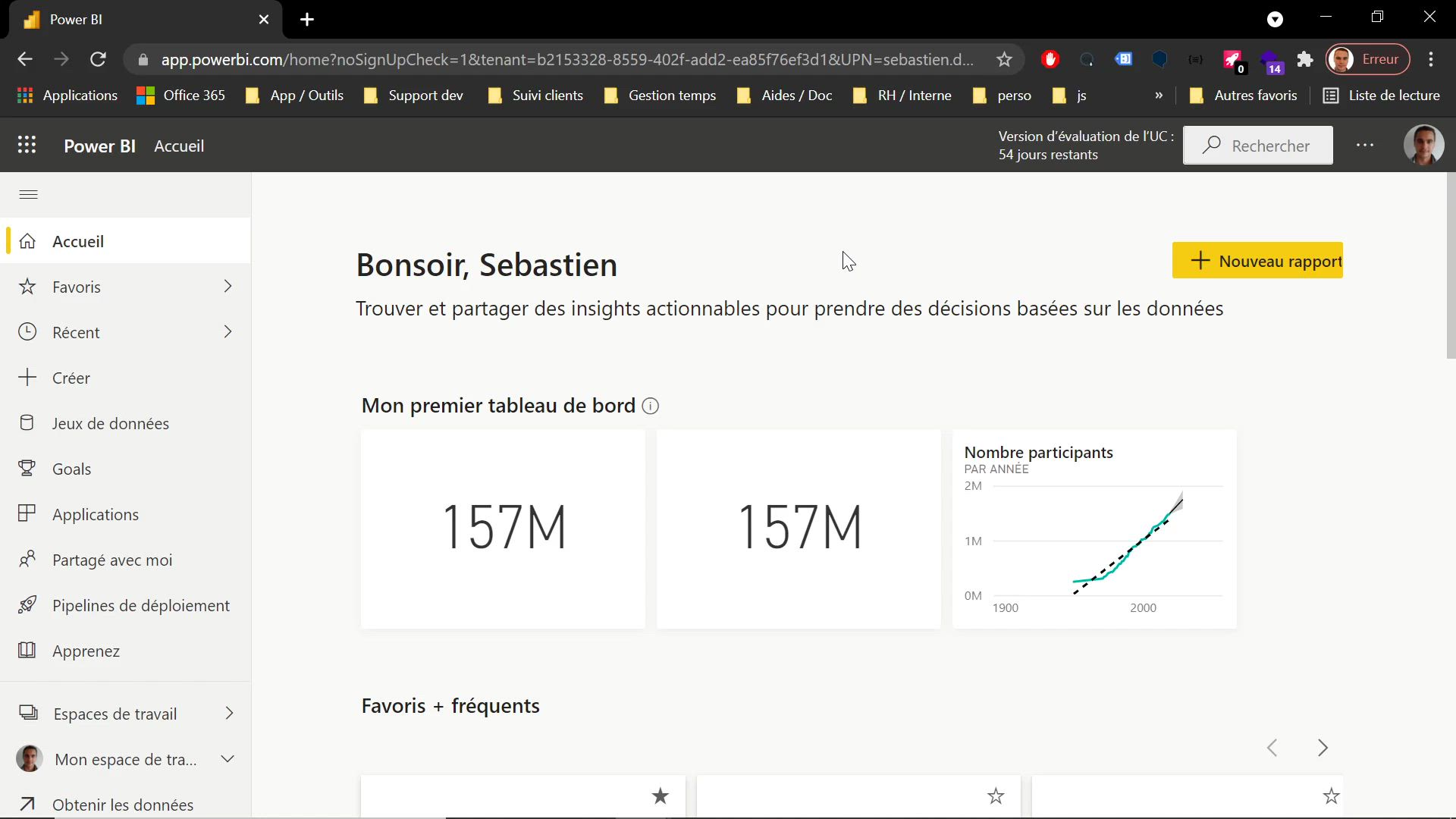Click the Applications grid icon in sidebar

coord(27,513)
